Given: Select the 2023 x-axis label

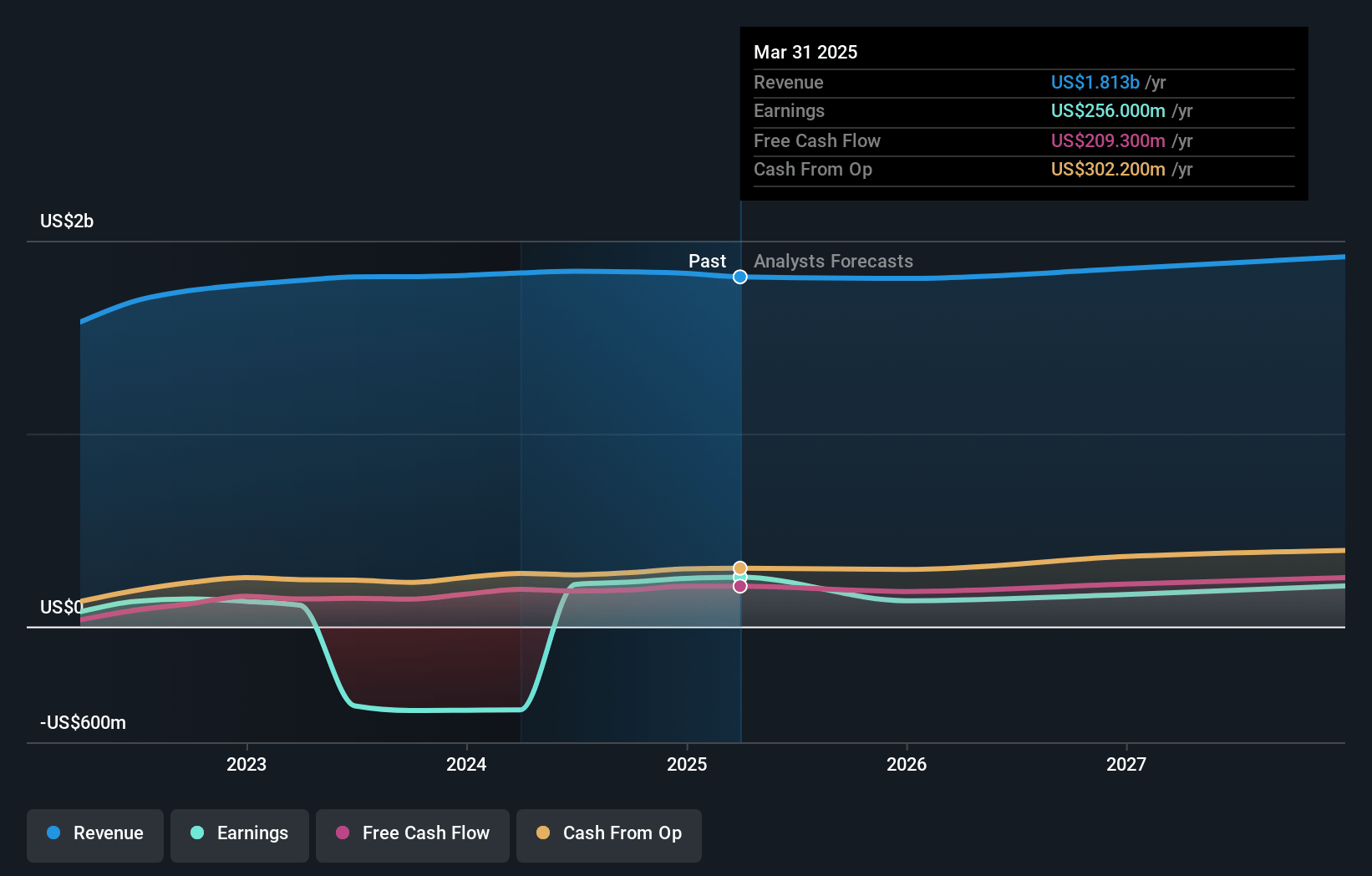Looking at the screenshot, I should 246,764.
